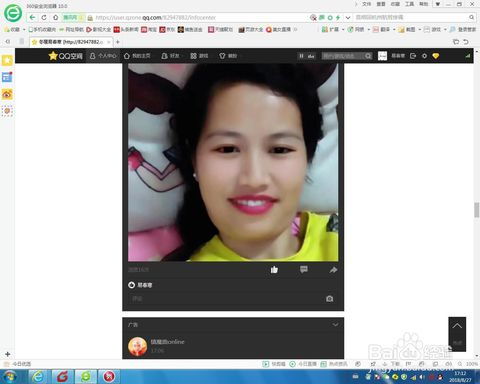Click the 翻译 translate toolbar button
The image size is (480, 384).
coord(381,29)
